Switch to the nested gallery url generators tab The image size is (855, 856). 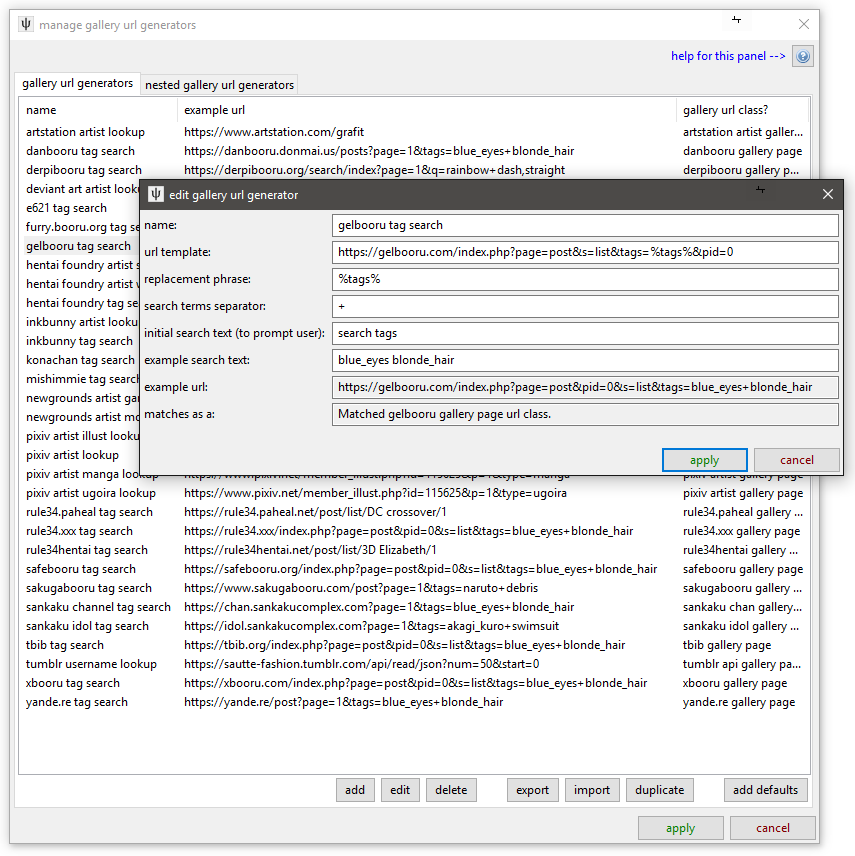[219, 85]
